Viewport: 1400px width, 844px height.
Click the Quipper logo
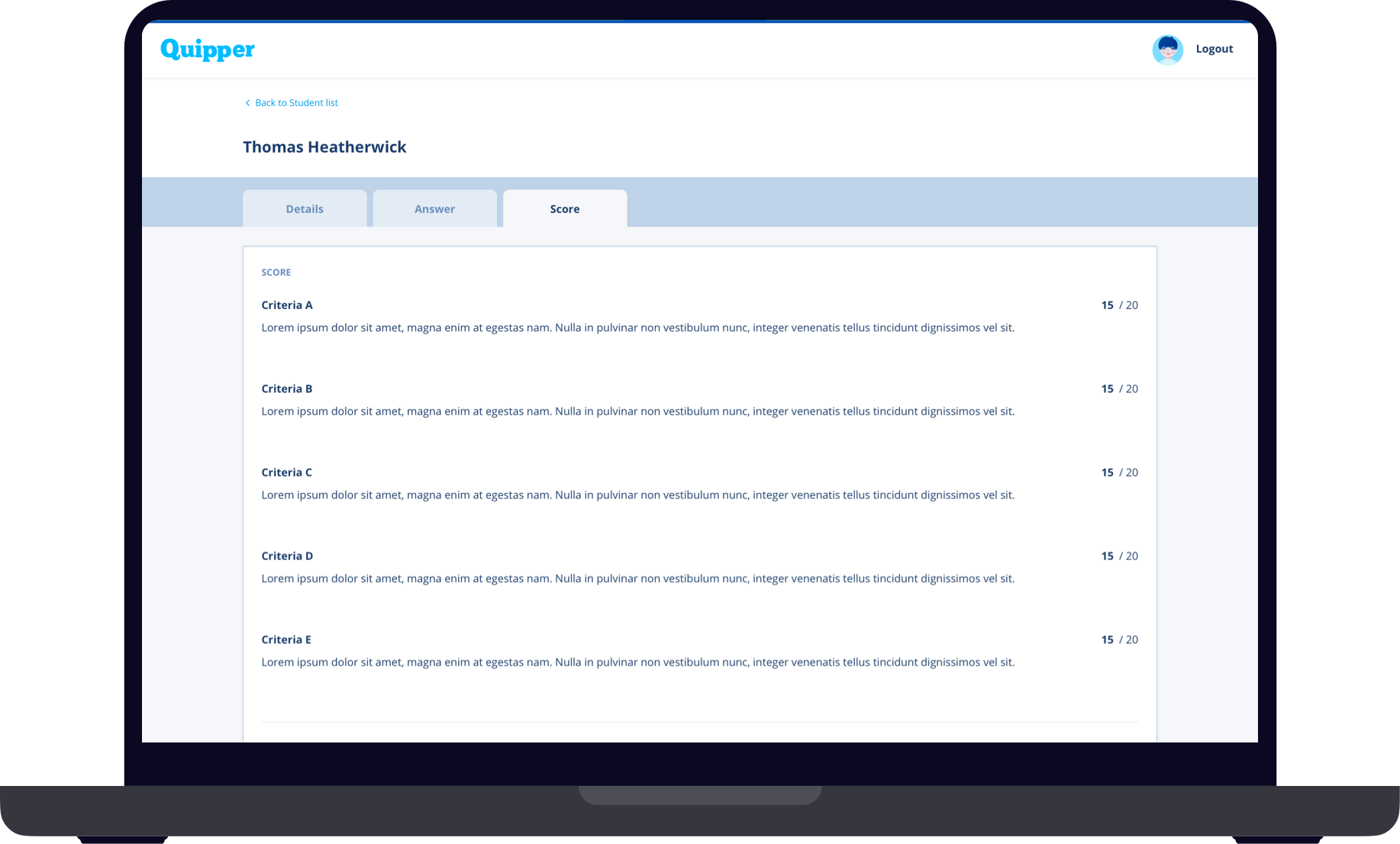[207, 50]
